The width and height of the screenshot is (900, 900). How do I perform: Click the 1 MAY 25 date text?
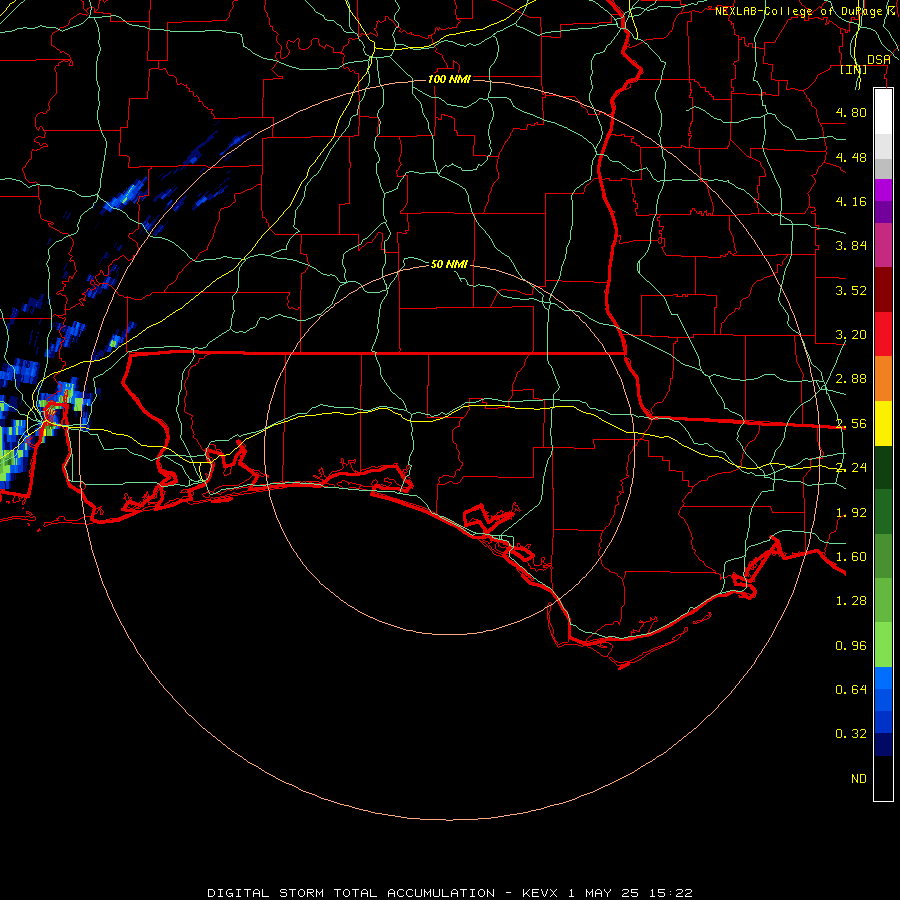(x=602, y=893)
